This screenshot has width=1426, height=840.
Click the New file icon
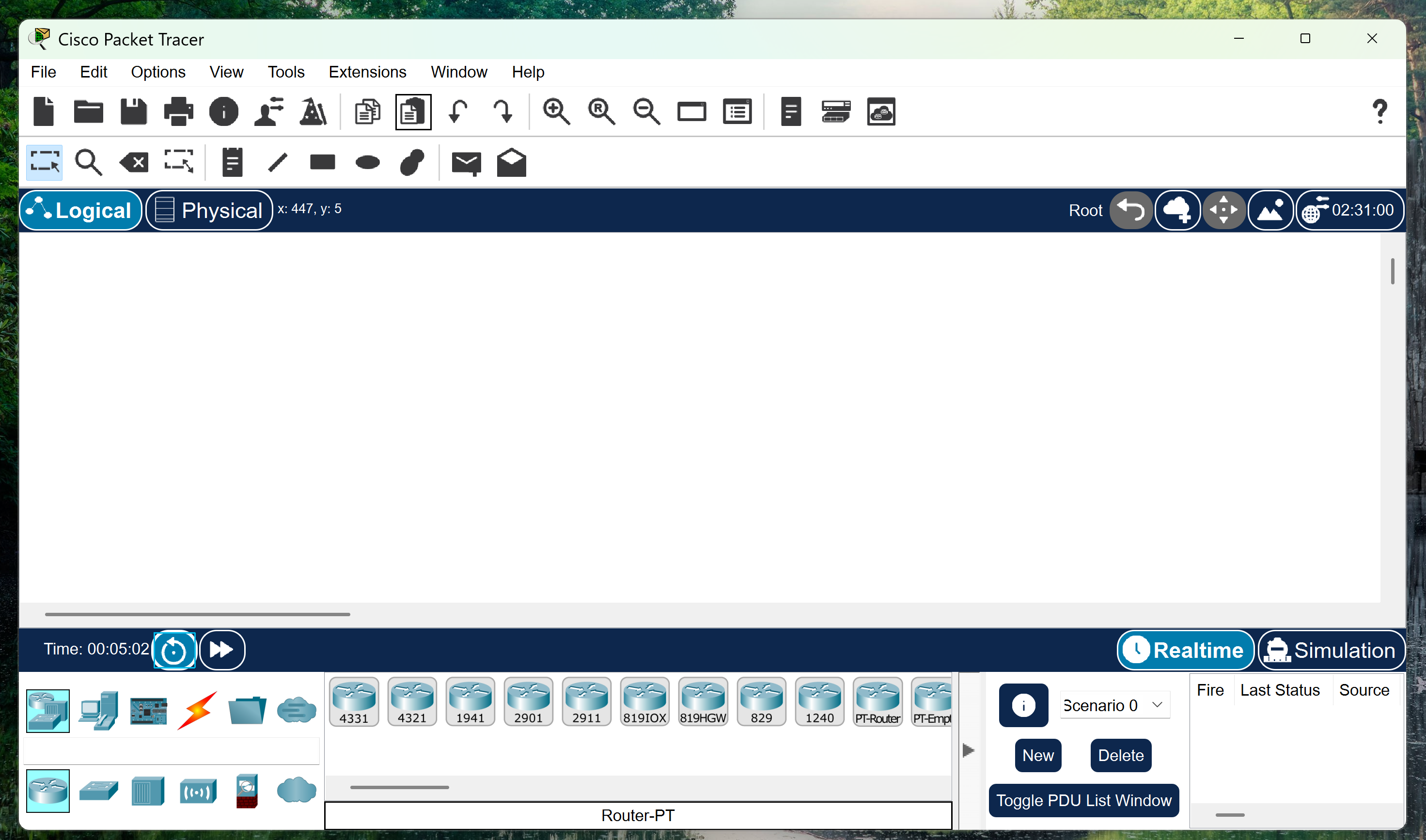click(44, 111)
